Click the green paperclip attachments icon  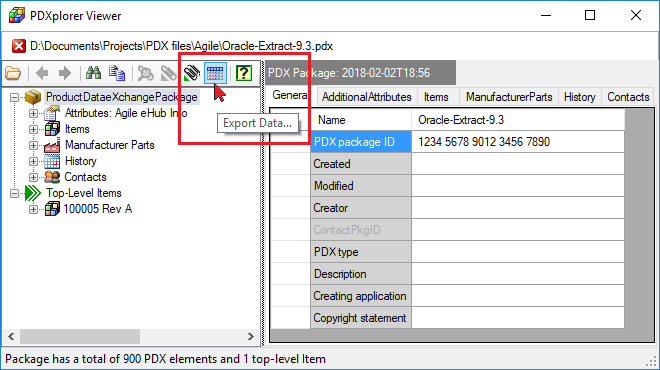pyautogui.click(x=192, y=73)
